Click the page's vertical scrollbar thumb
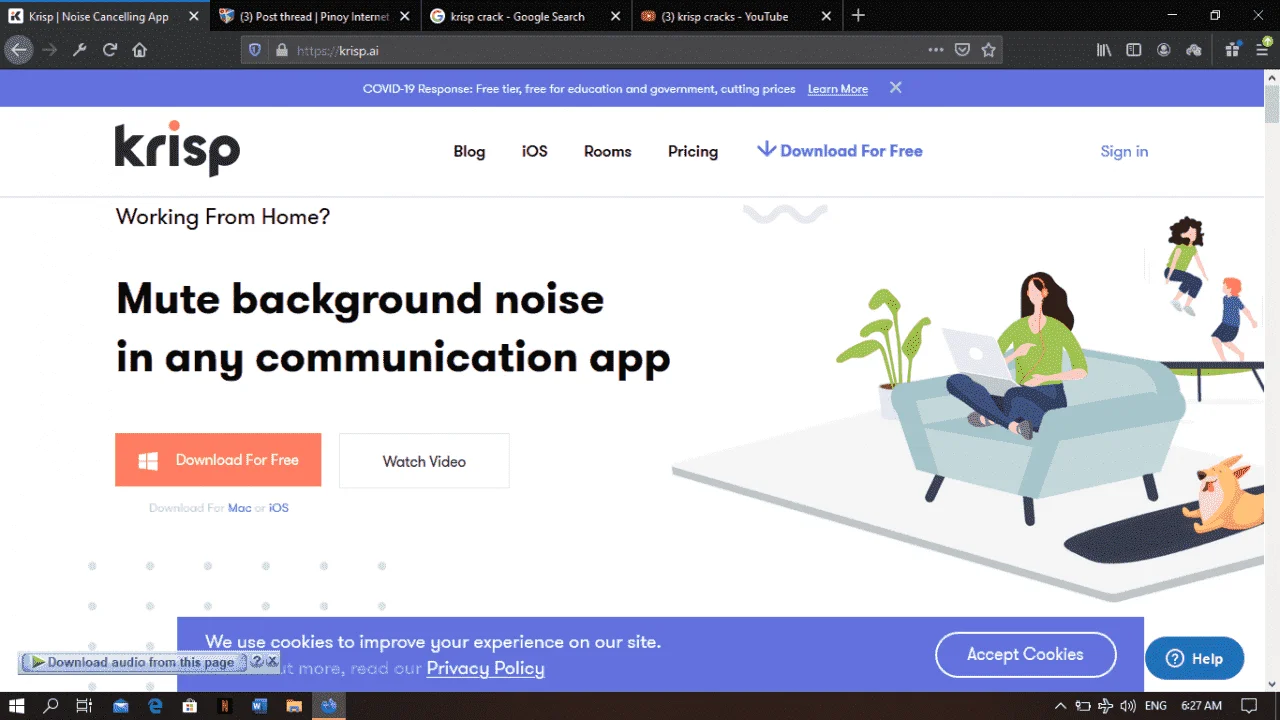This screenshot has height=720, width=1280. pyautogui.click(x=1272, y=105)
